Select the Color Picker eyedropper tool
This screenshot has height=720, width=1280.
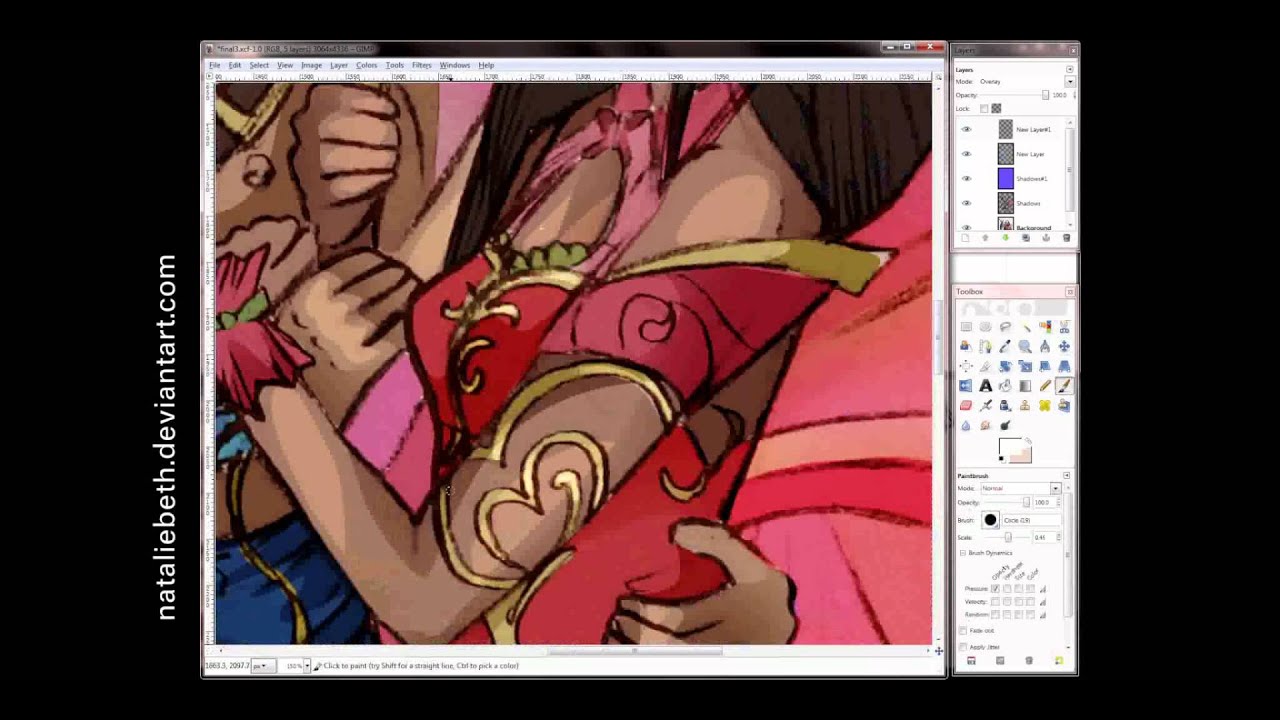pyautogui.click(x=1005, y=346)
